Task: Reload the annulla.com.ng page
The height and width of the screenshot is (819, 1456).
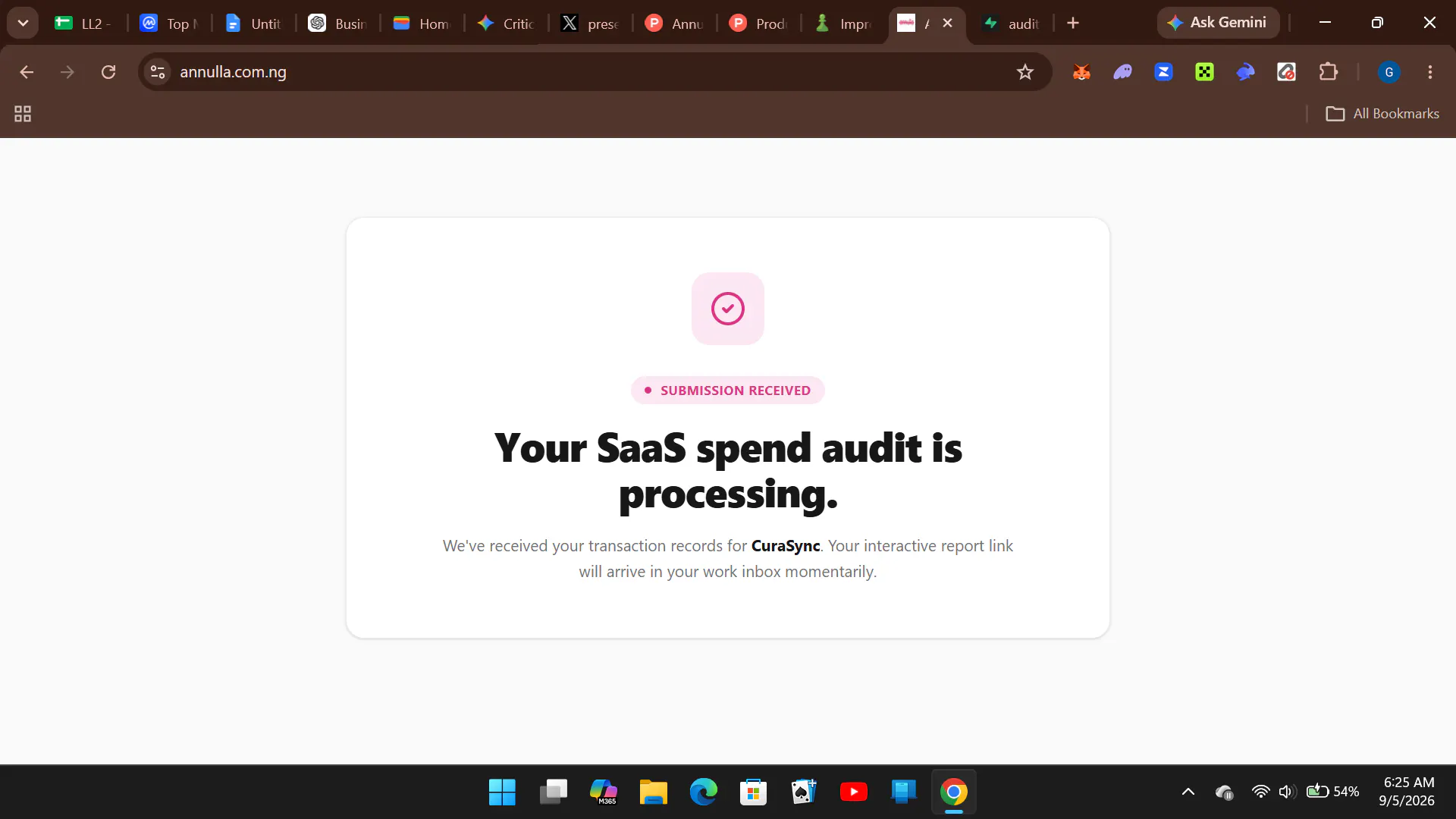Action: click(108, 72)
